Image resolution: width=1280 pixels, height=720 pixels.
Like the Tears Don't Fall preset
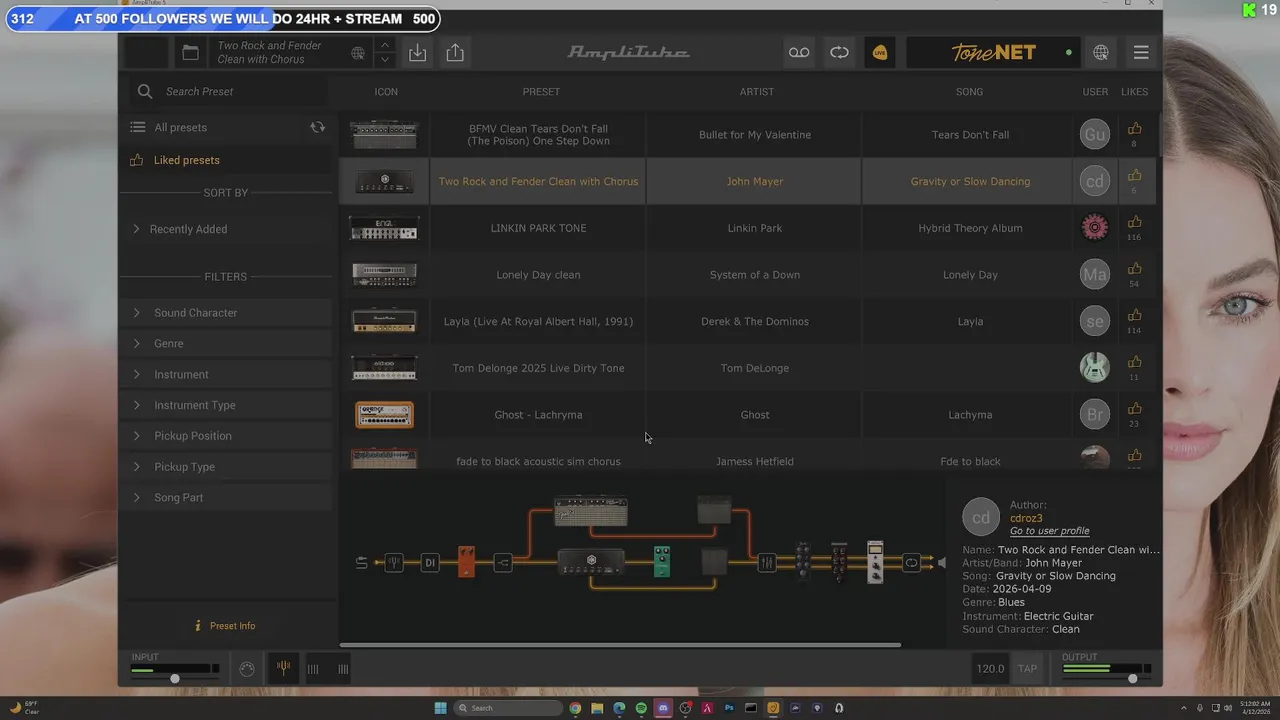coord(1134,129)
